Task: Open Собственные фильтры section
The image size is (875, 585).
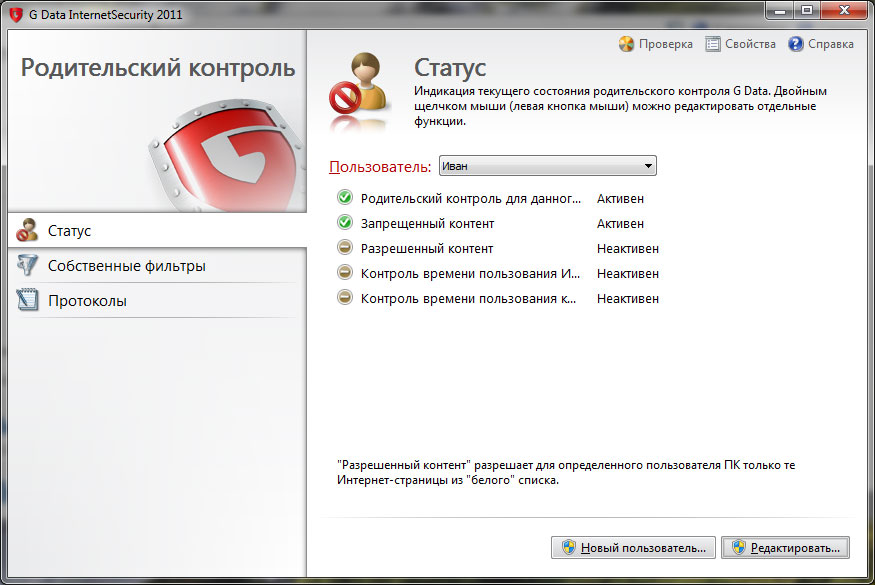Action: pyautogui.click(x=157, y=265)
